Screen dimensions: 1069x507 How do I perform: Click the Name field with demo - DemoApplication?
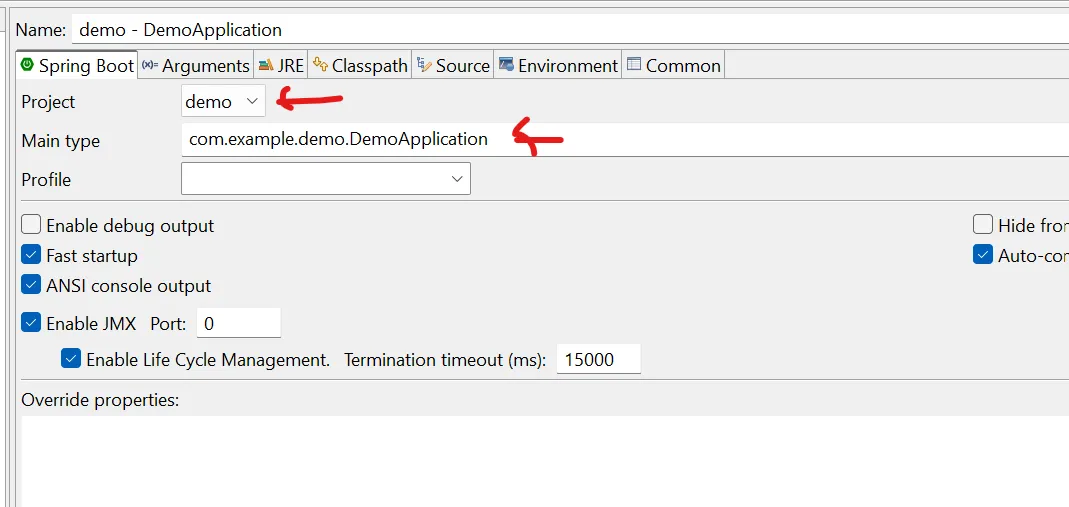[570, 30]
